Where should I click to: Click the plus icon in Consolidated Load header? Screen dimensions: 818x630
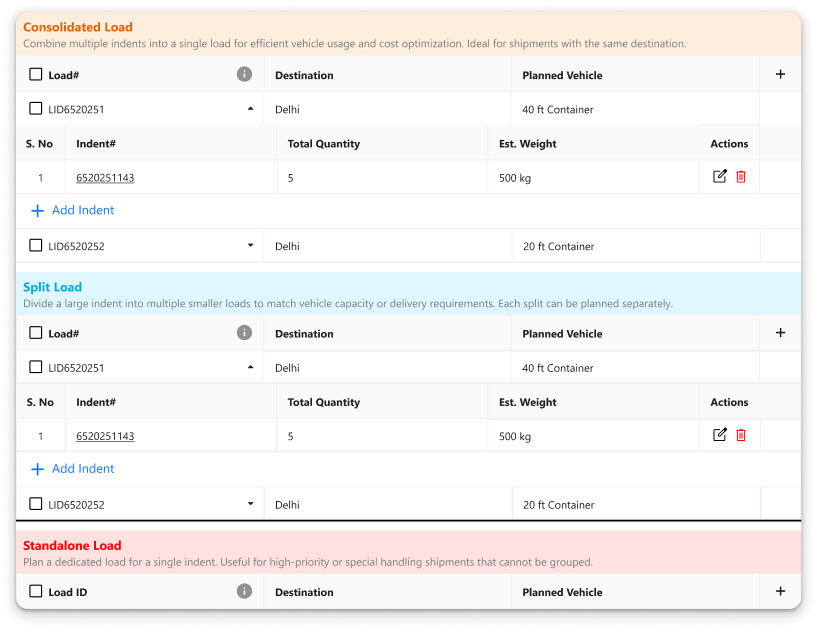pyautogui.click(x=780, y=74)
